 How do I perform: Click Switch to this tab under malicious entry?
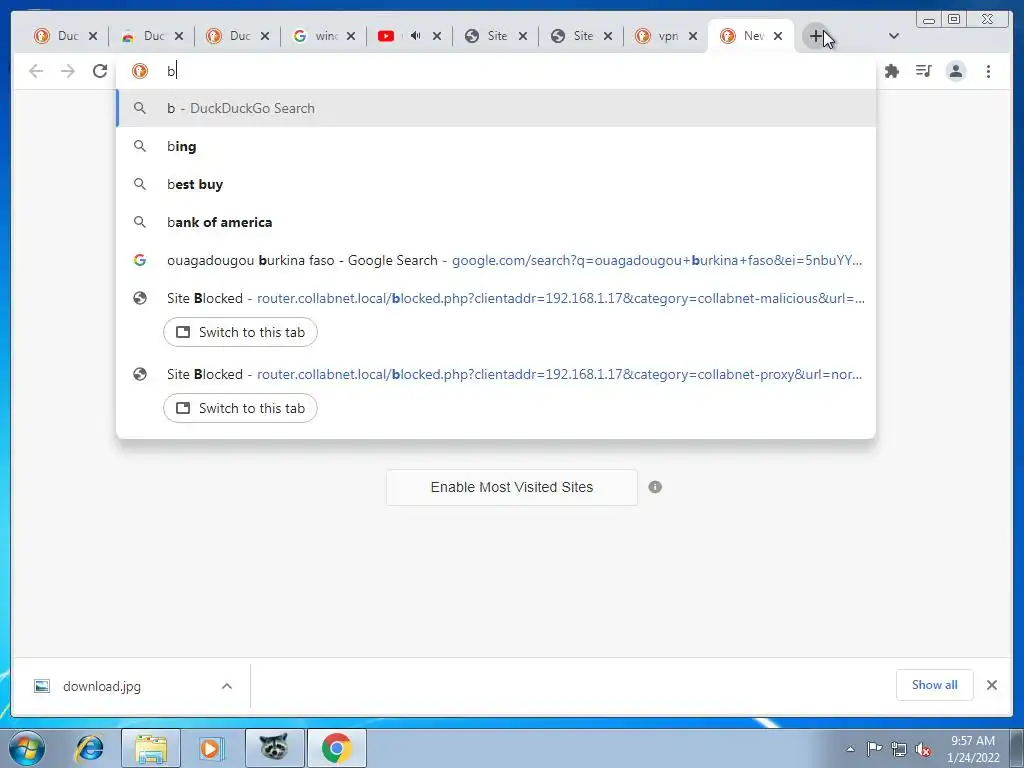click(x=240, y=332)
